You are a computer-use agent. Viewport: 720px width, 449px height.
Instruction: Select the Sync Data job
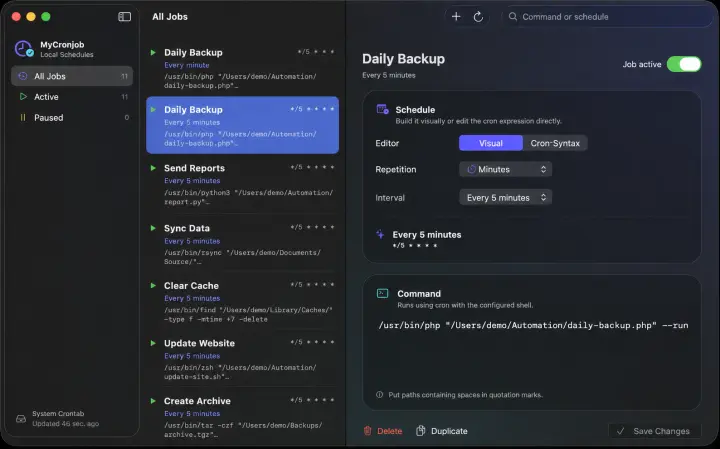(242, 244)
